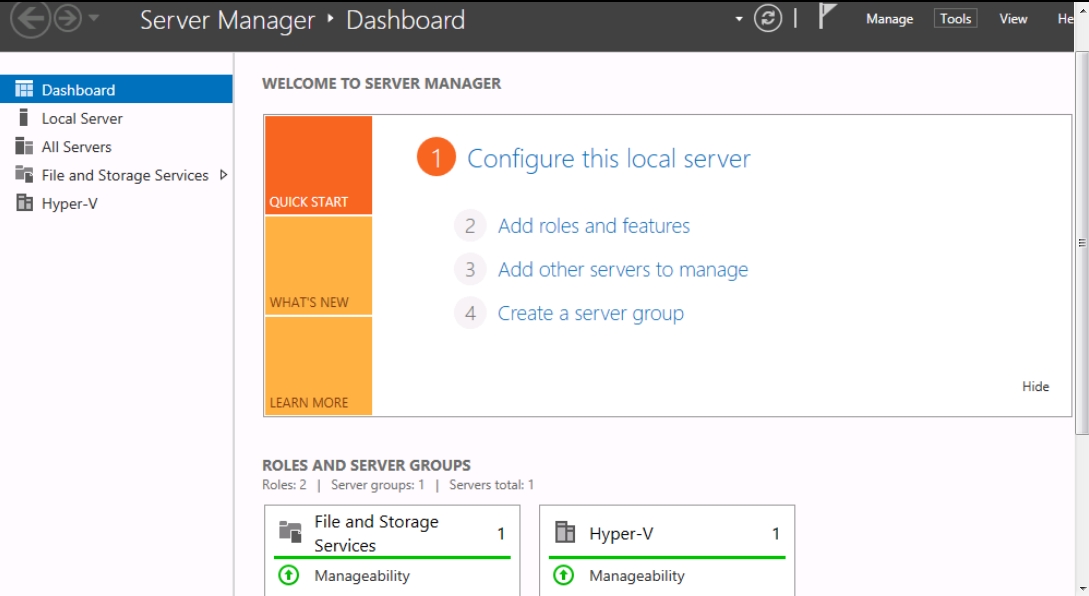Click the File and Storage Services tile icon
This screenshot has height=596, width=1089.
290,531
